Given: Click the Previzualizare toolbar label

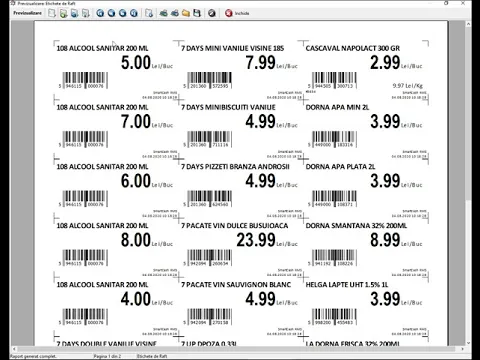Looking at the screenshot, I should coord(28,13).
